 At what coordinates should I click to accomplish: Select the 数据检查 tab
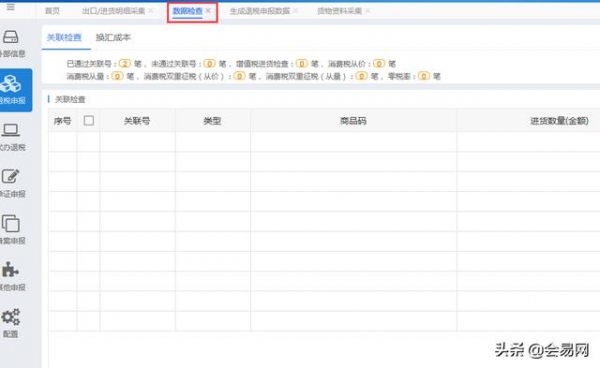[x=188, y=11]
